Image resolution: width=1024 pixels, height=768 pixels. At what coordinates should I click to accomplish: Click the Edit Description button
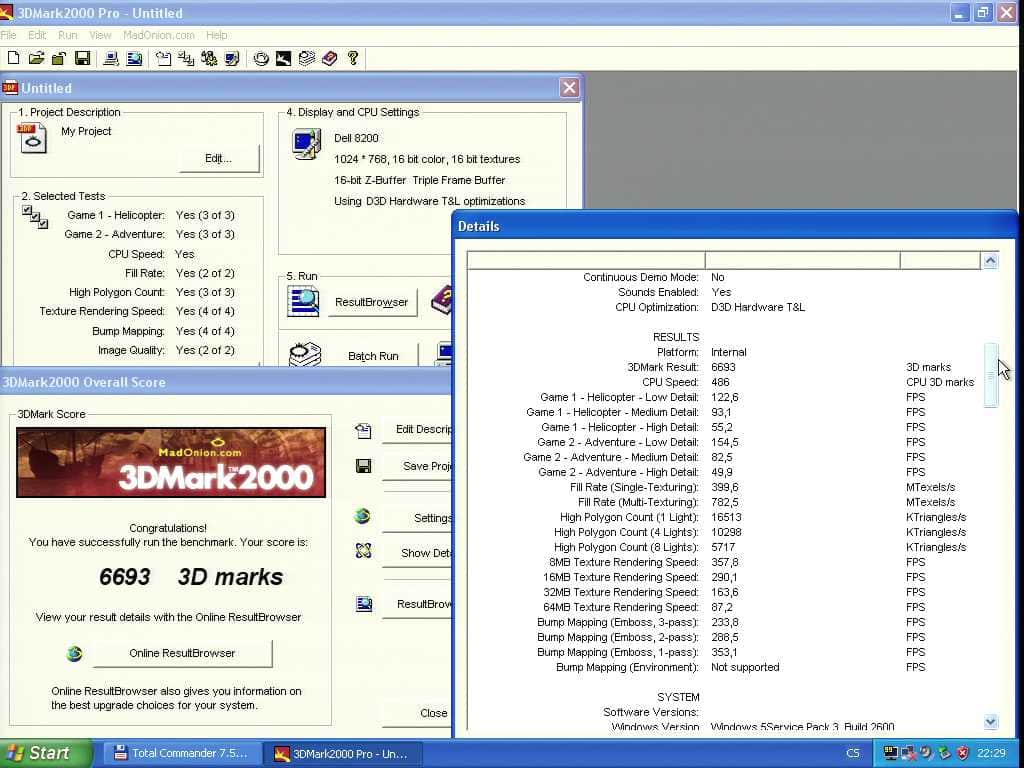click(418, 429)
